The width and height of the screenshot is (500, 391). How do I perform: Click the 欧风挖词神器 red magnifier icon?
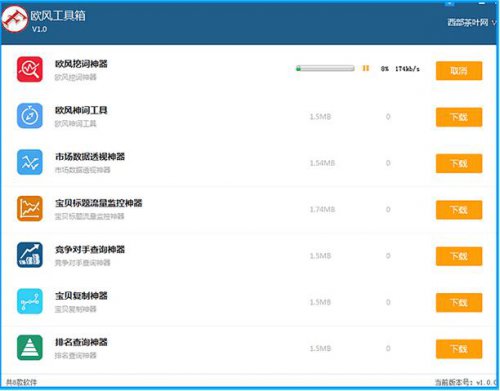[x=30, y=69]
